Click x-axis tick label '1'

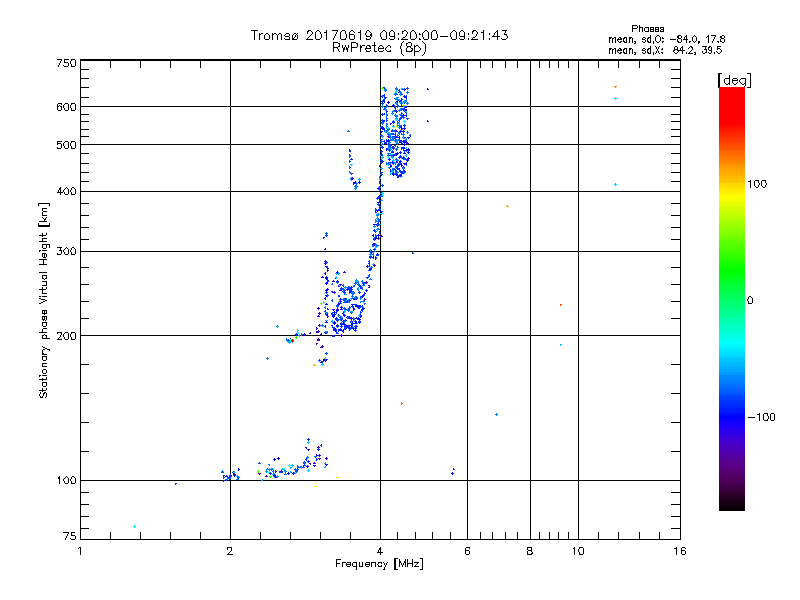(80, 551)
